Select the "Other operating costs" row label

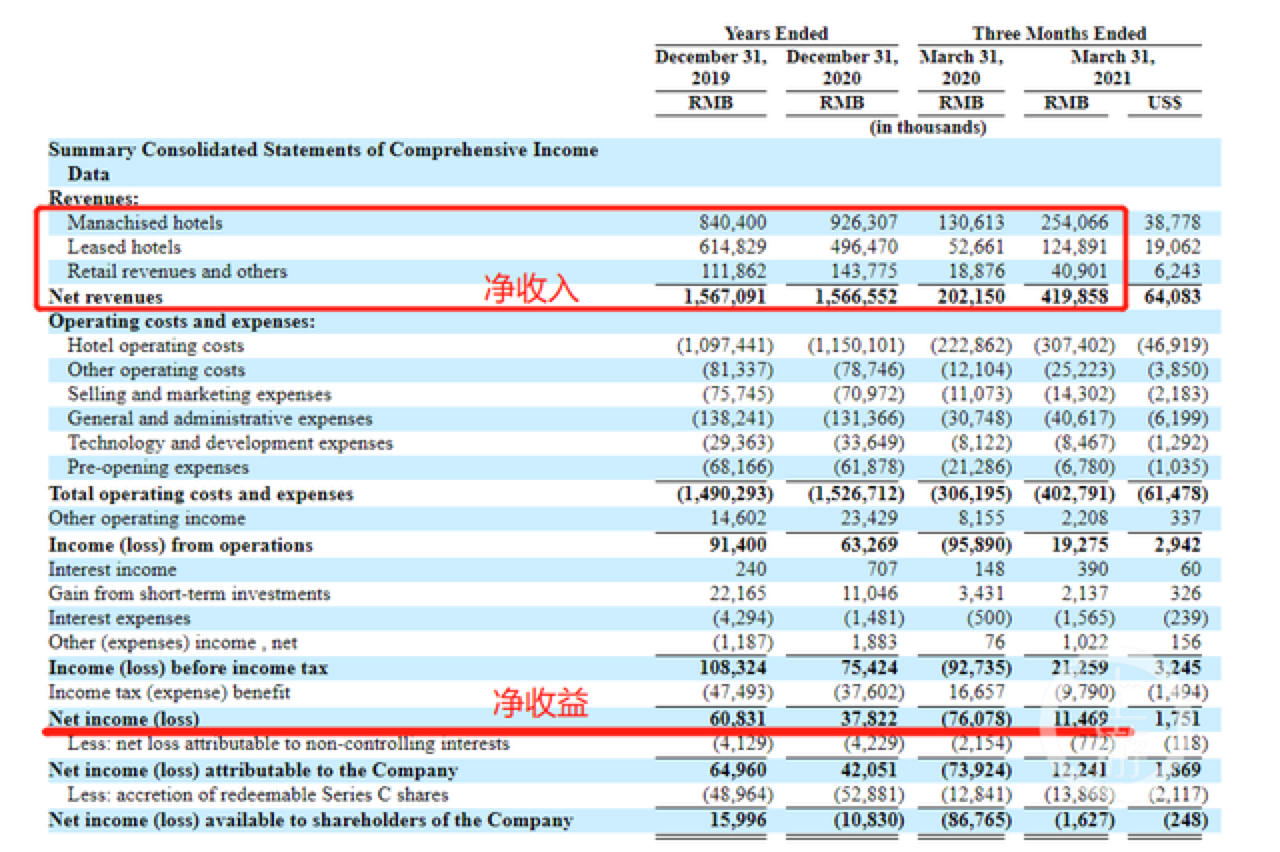coord(156,370)
